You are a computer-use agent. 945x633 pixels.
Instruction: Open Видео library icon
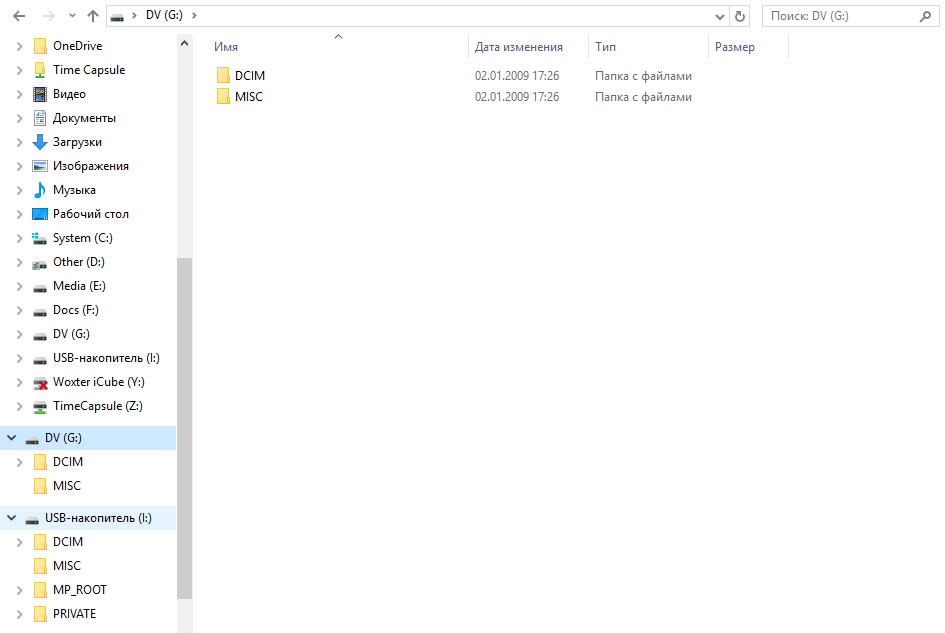40,94
